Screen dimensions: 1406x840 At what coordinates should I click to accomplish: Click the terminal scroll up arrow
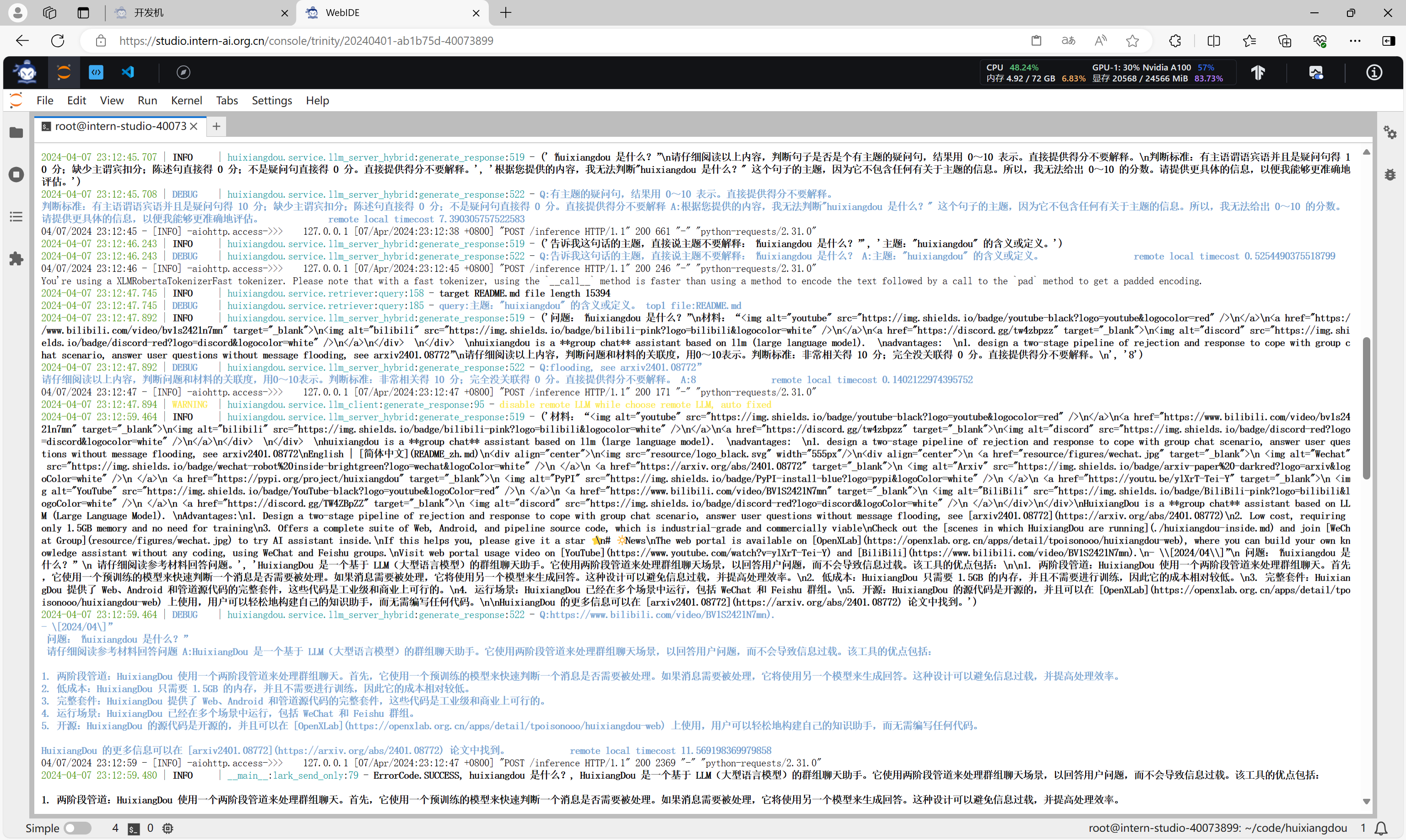[1366, 152]
